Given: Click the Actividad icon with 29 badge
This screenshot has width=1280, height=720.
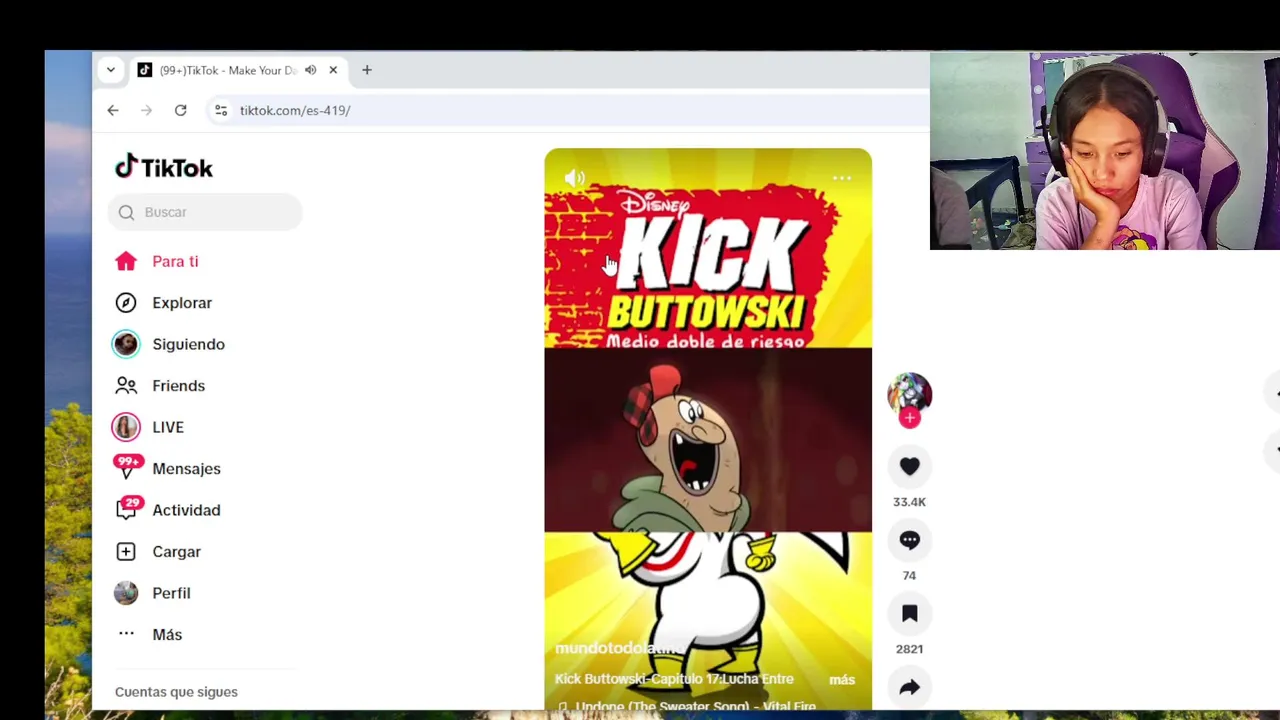Looking at the screenshot, I should (127, 508).
